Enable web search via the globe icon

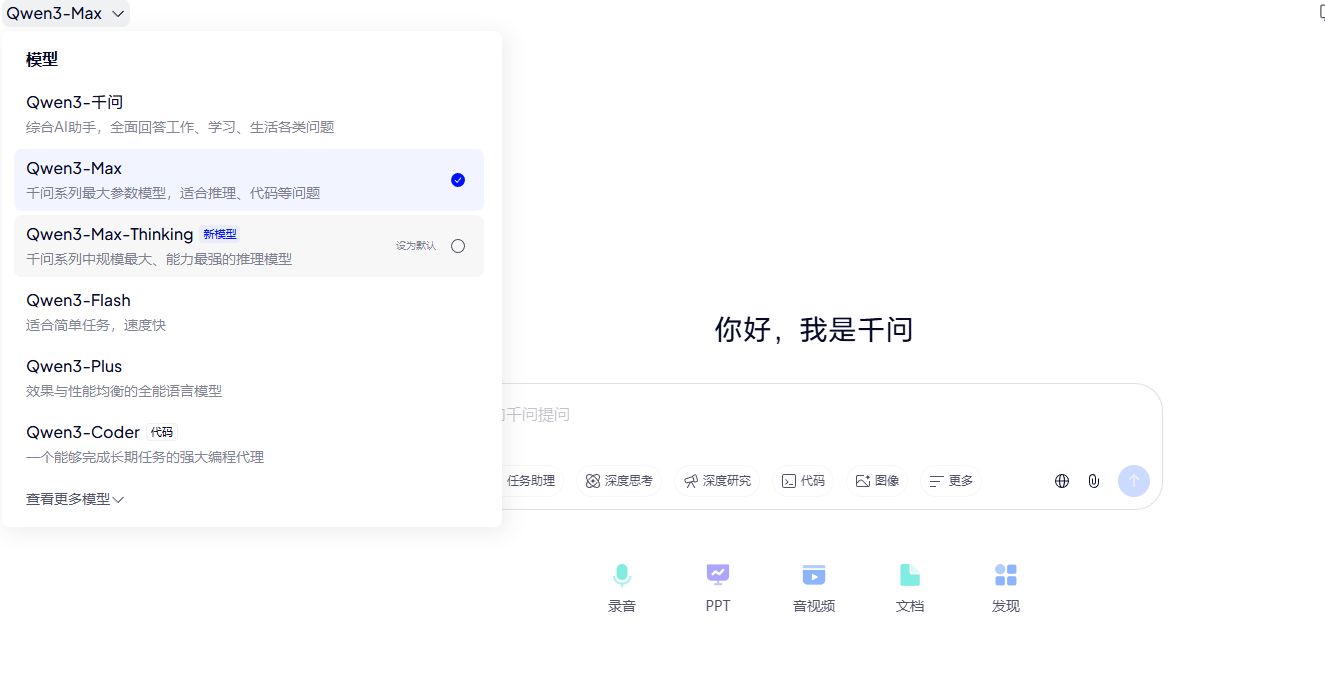coord(1061,480)
